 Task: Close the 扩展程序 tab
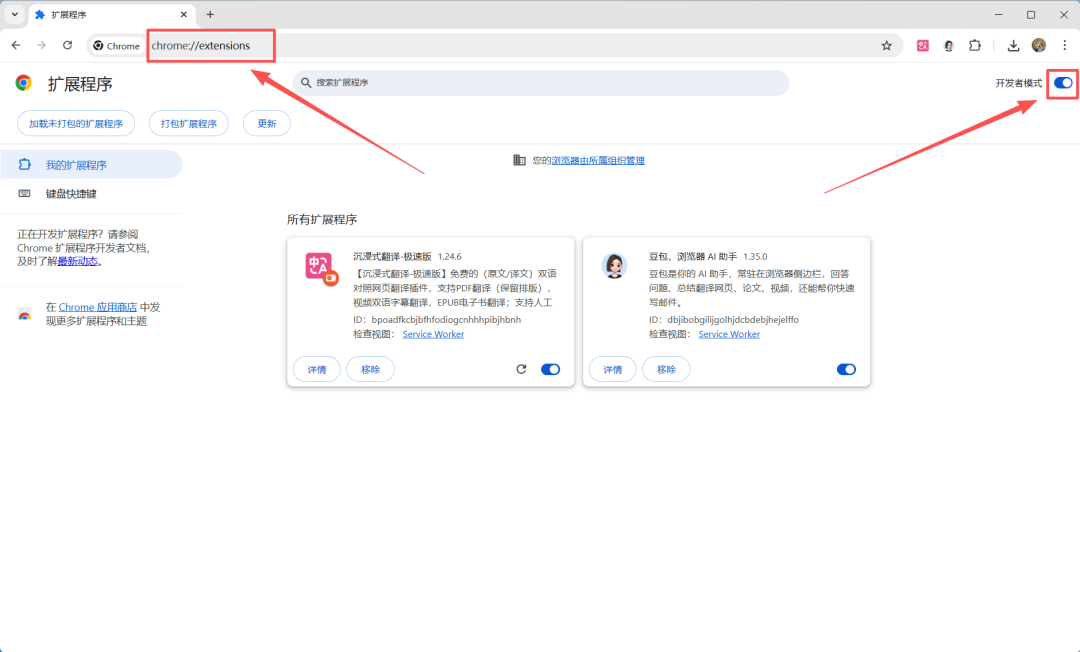coord(184,14)
